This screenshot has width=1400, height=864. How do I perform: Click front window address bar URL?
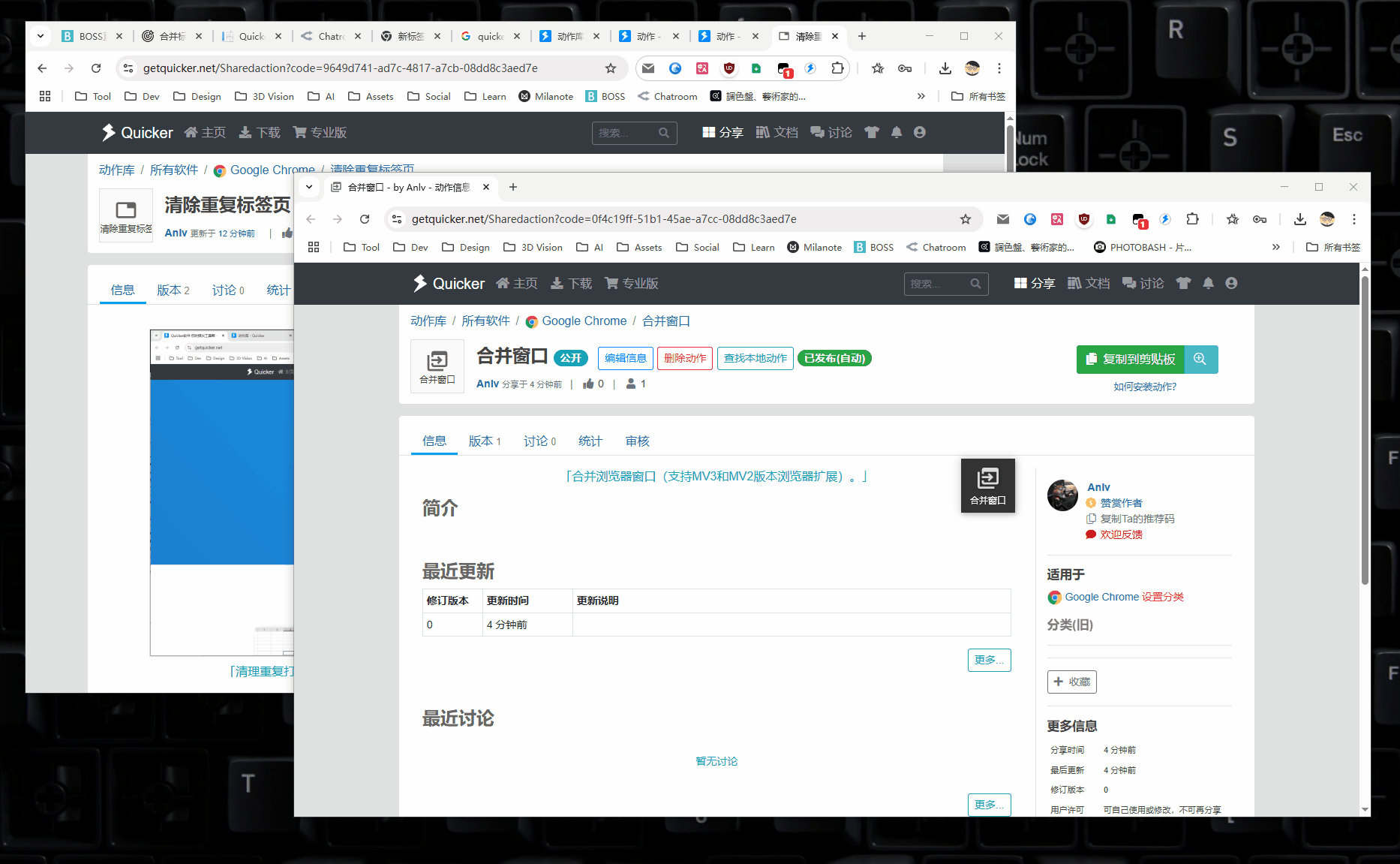point(604,219)
